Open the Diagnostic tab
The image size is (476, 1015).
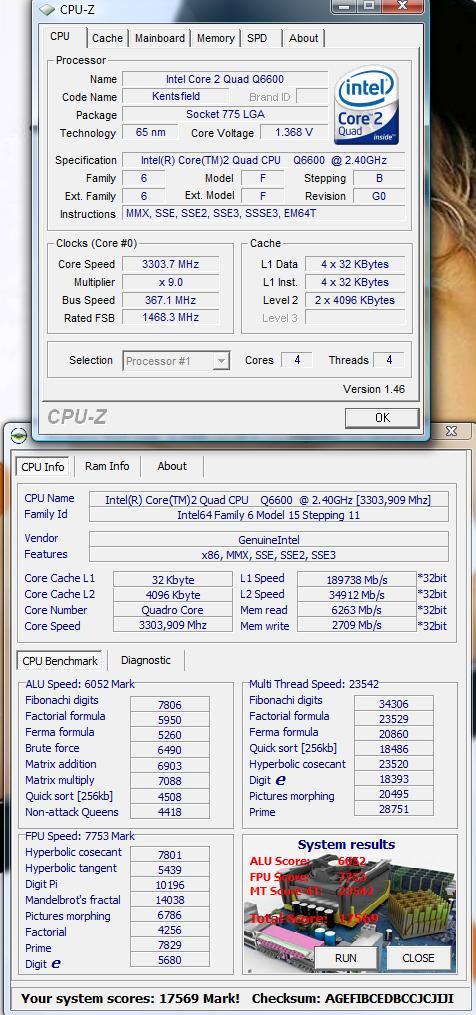click(146, 660)
